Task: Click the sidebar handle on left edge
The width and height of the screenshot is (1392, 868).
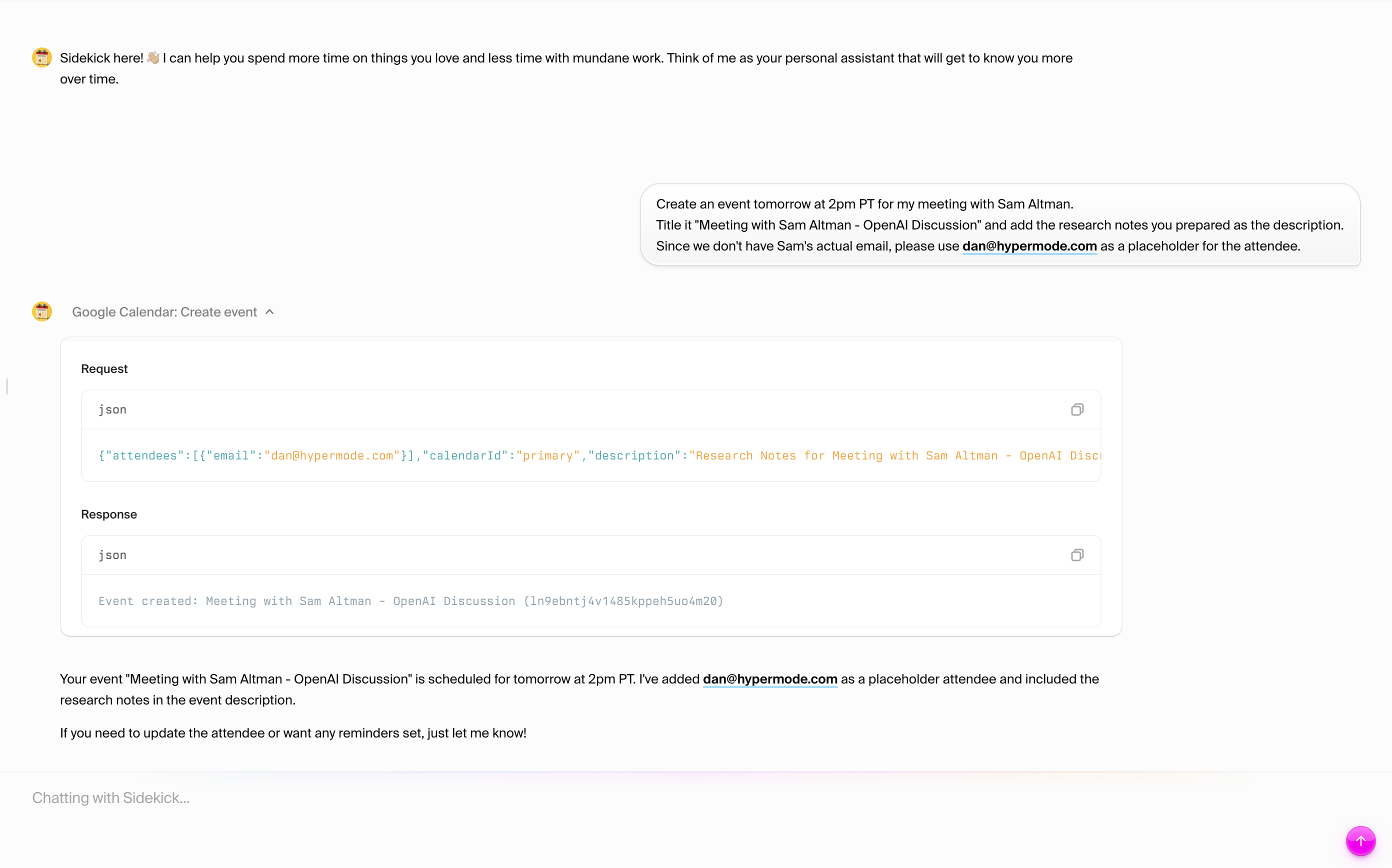Action: point(7,386)
